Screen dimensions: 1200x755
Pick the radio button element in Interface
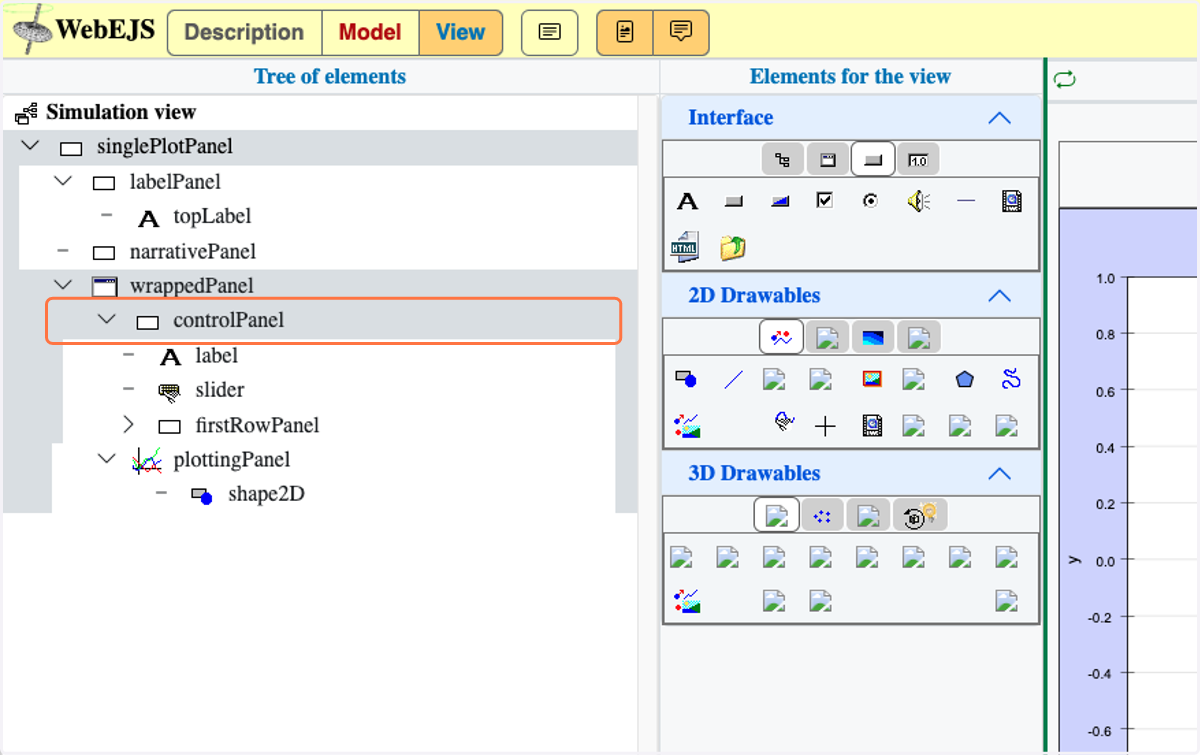(x=871, y=201)
